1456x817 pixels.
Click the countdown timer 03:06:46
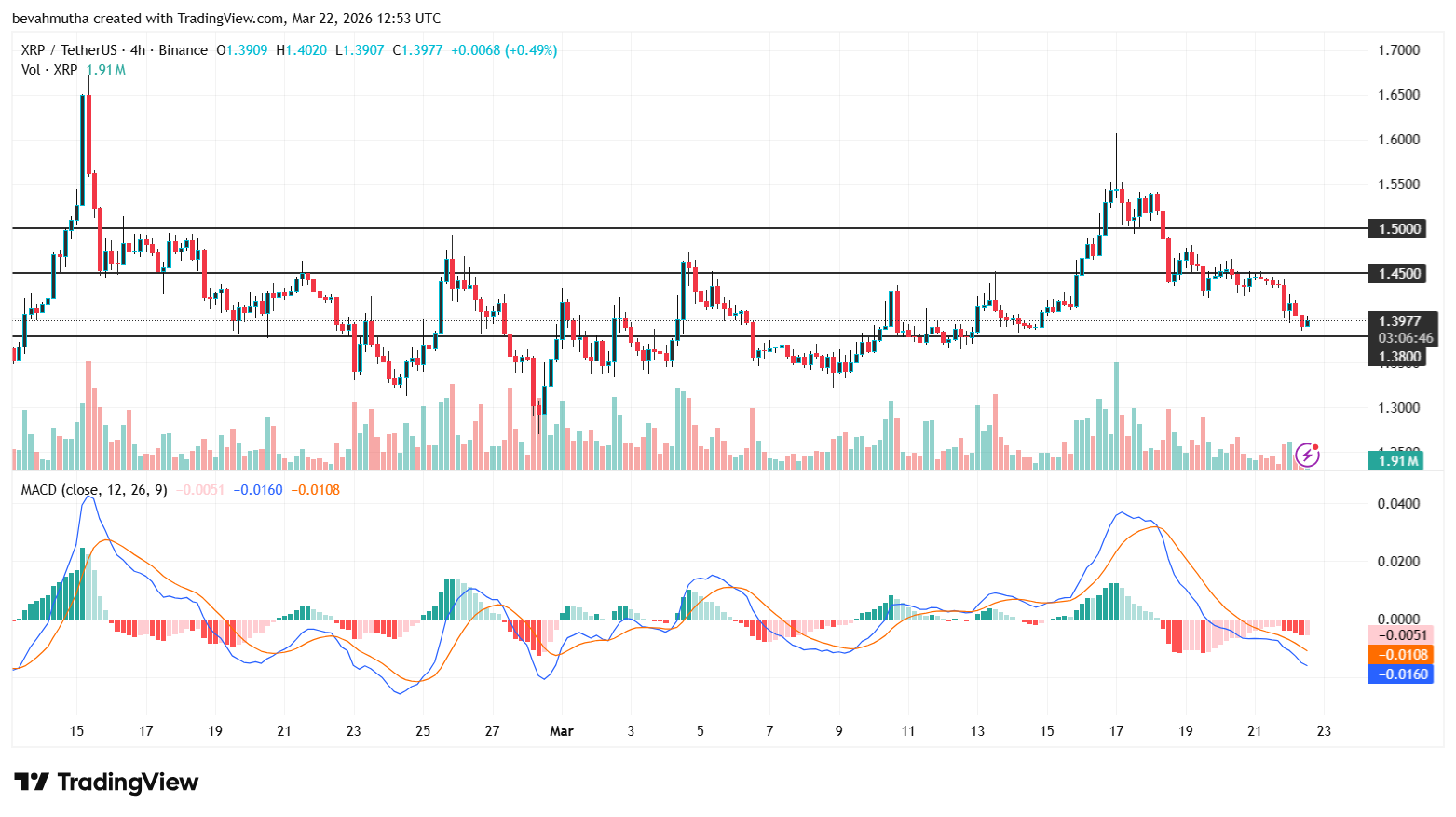pos(1406,338)
